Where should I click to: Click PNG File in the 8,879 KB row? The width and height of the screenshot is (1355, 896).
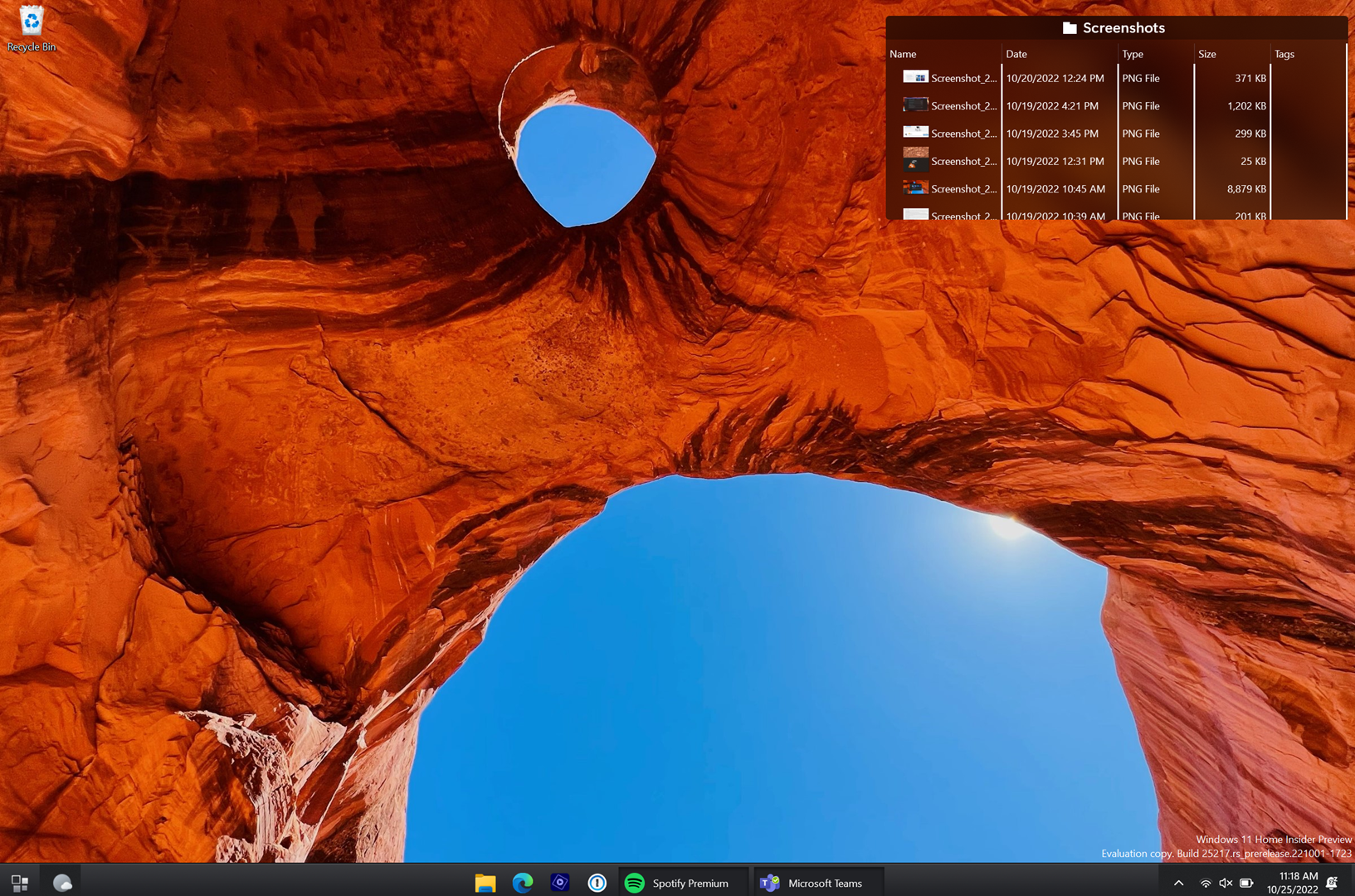pos(1141,189)
